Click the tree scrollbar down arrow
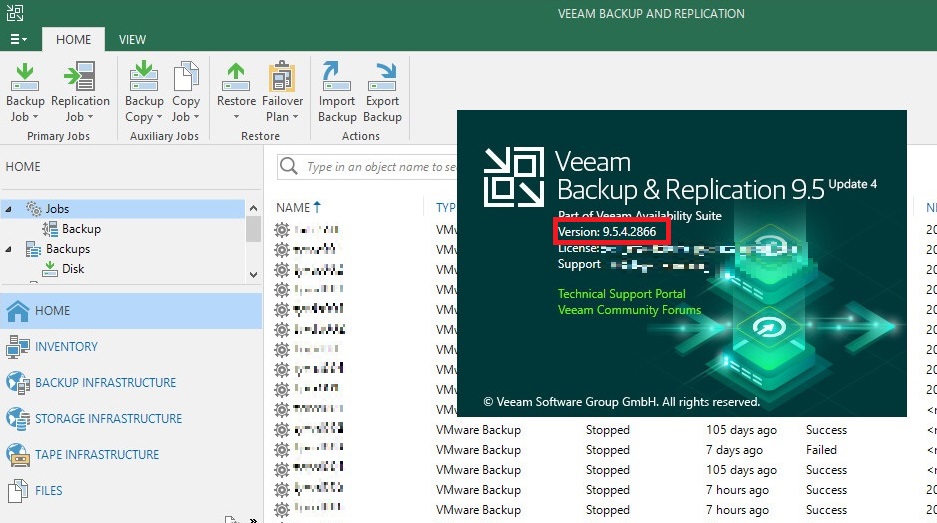937x523 pixels. (x=253, y=275)
